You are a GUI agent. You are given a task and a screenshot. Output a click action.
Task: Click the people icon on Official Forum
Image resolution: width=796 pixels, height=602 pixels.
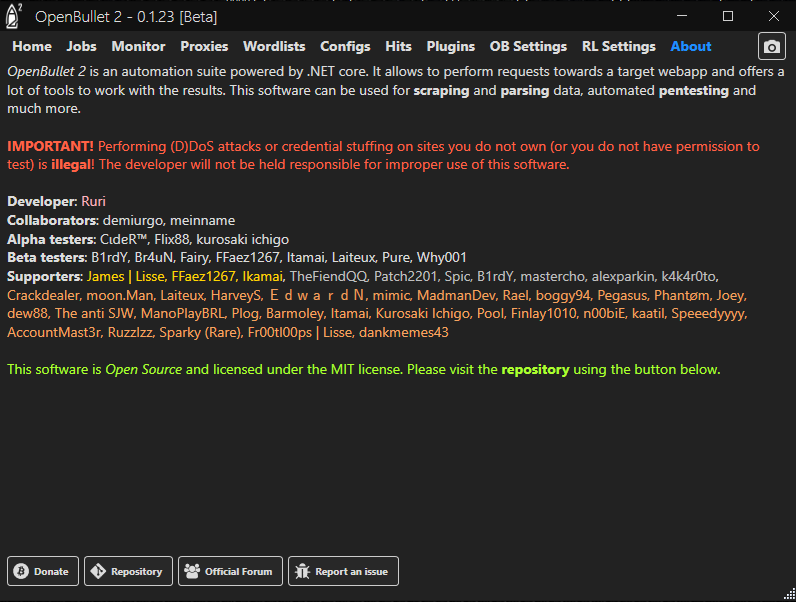[x=192, y=572]
